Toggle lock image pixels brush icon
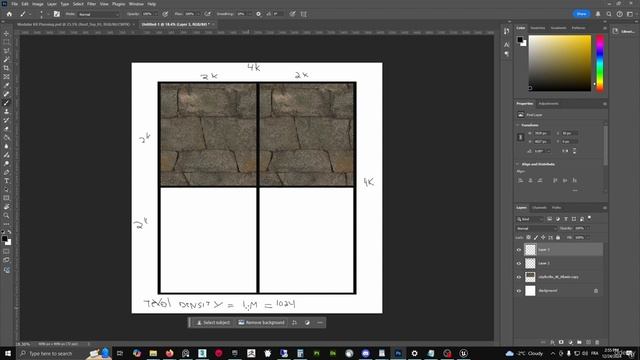This screenshot has width=640, height=360. (x=536, y=237)
